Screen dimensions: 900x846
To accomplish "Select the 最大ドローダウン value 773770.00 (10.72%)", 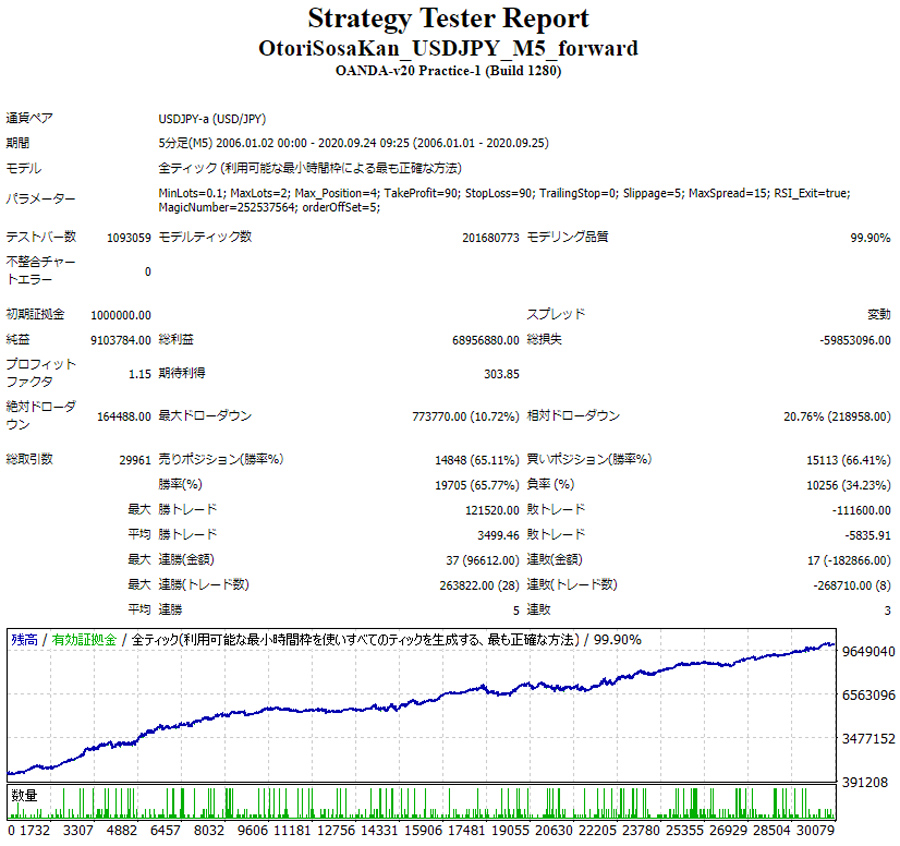I will tap(465, 417).
